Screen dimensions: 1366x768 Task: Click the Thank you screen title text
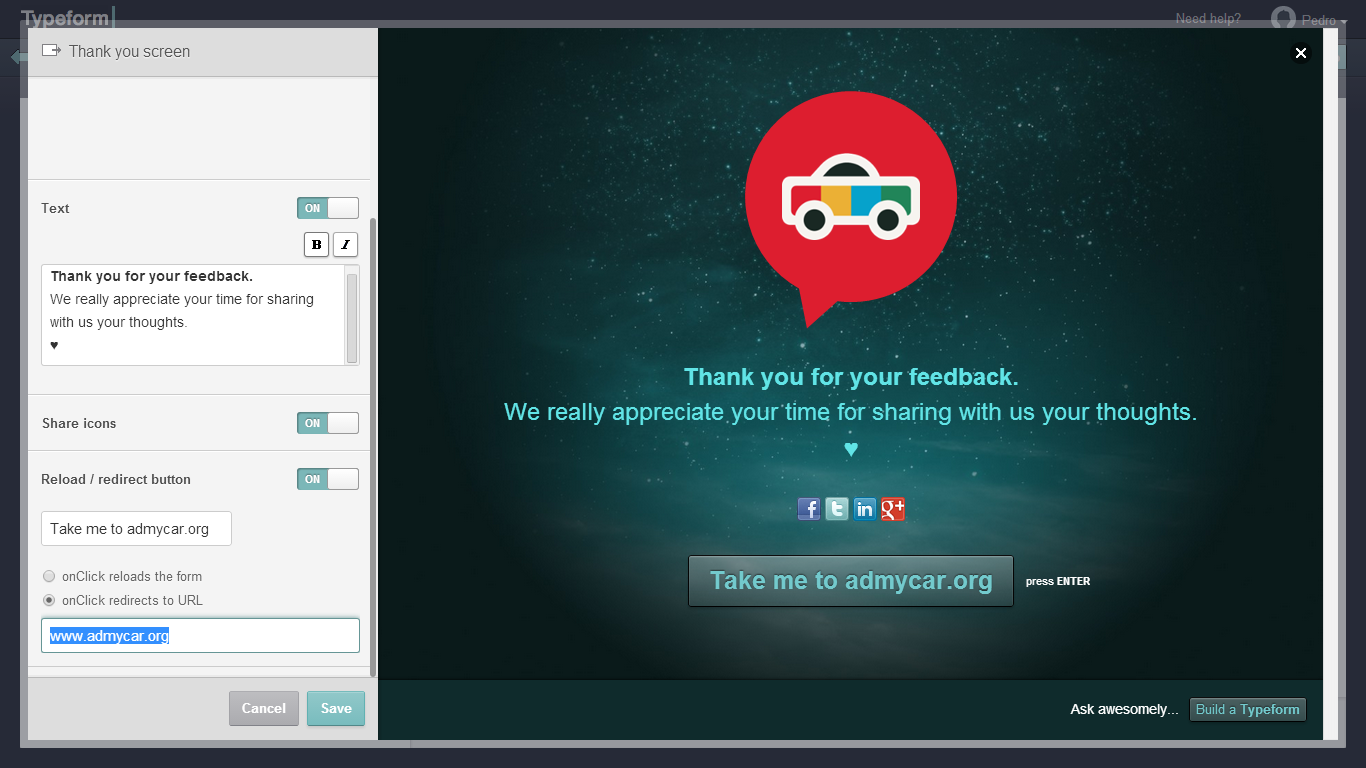pyautogui.click(x=129, y=51)
